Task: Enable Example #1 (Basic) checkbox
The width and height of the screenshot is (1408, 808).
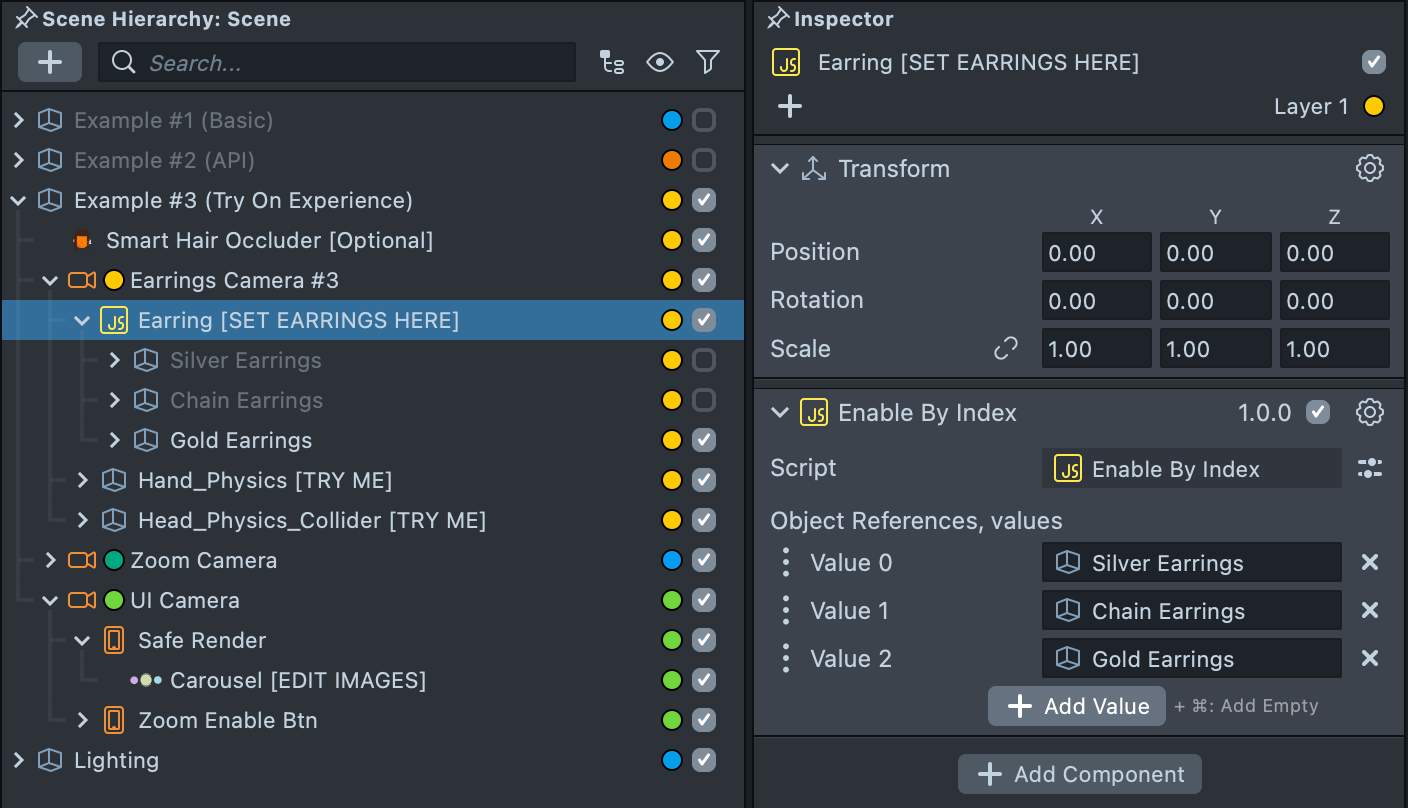Action: coord(704,120)
